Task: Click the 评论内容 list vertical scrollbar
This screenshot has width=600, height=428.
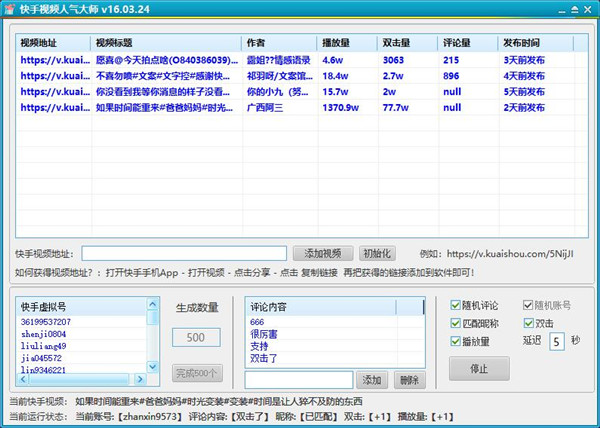Action: tap(424, 307)
